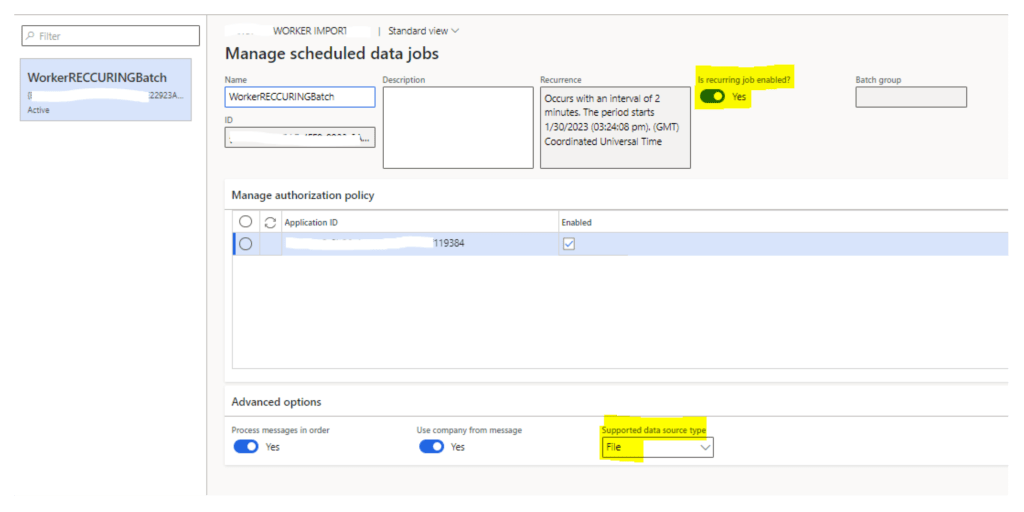Toggle the Enabled checkbox in policy row

569,244
